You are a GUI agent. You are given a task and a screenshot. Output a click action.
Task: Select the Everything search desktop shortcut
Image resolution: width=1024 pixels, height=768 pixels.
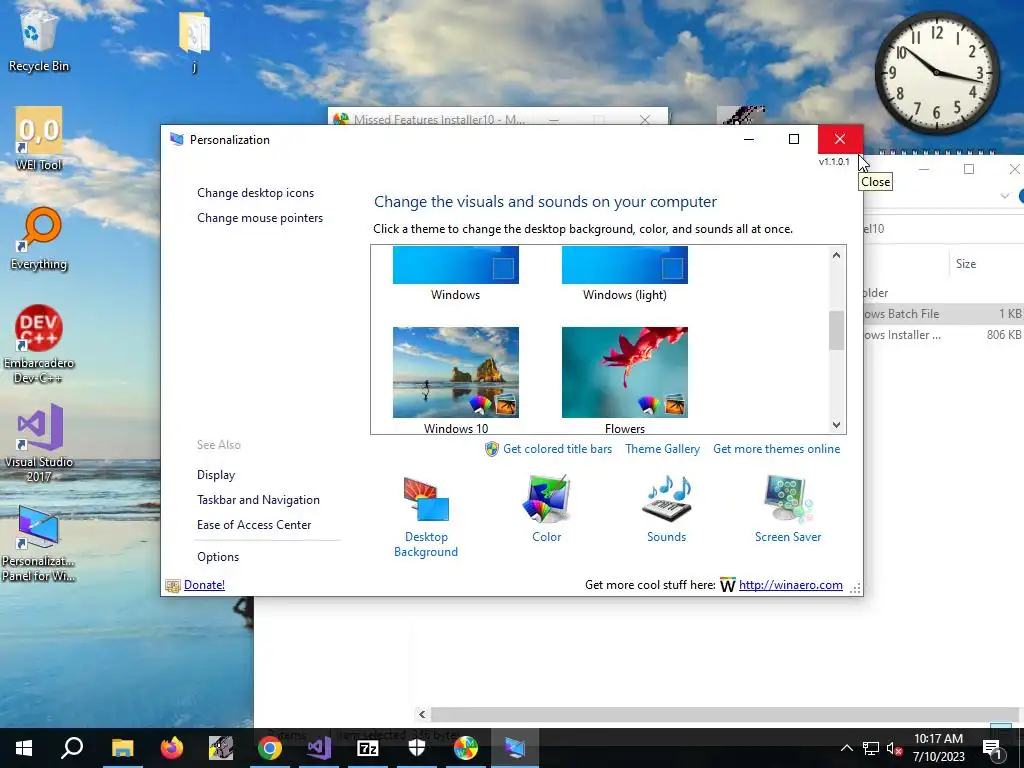[39, 238]
